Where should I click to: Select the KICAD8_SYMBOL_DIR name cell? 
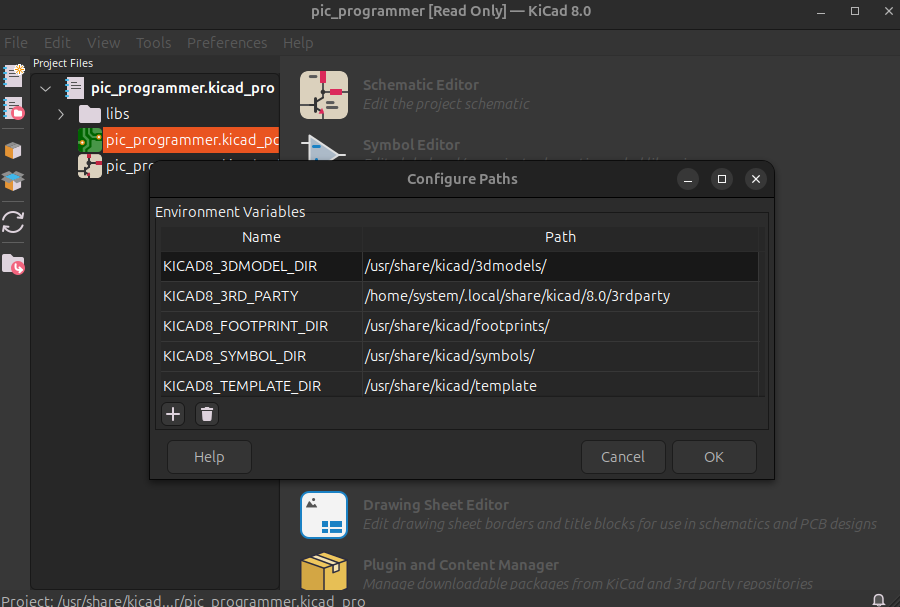[x=261, y=356]
